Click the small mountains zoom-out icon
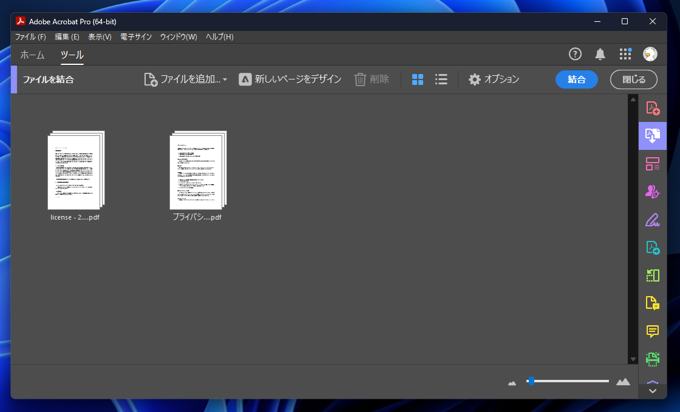680x412 pixels. click(x=512, y=383)
